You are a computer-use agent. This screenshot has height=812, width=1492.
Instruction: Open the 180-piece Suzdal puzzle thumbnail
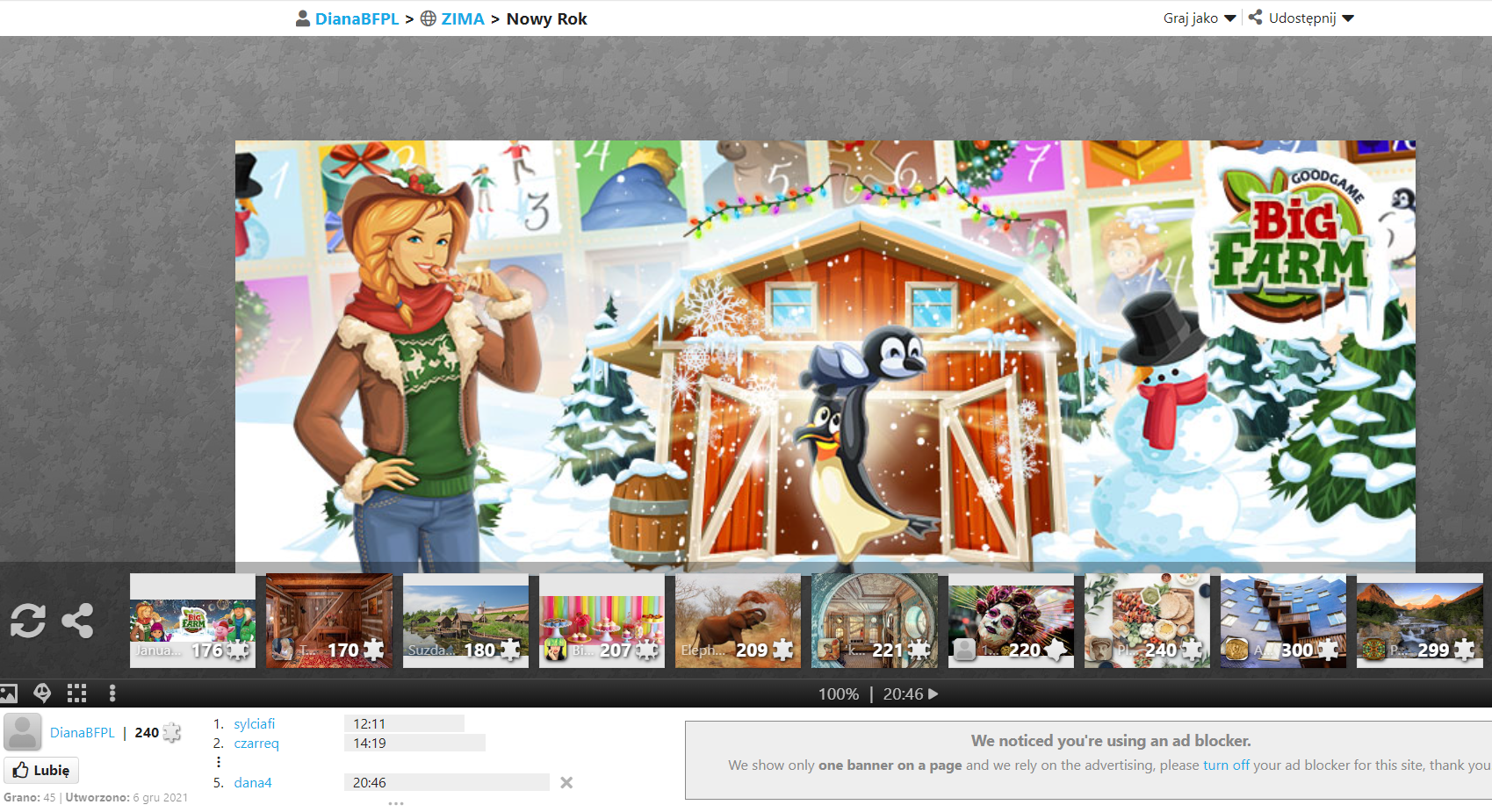[x=465, y=621]
